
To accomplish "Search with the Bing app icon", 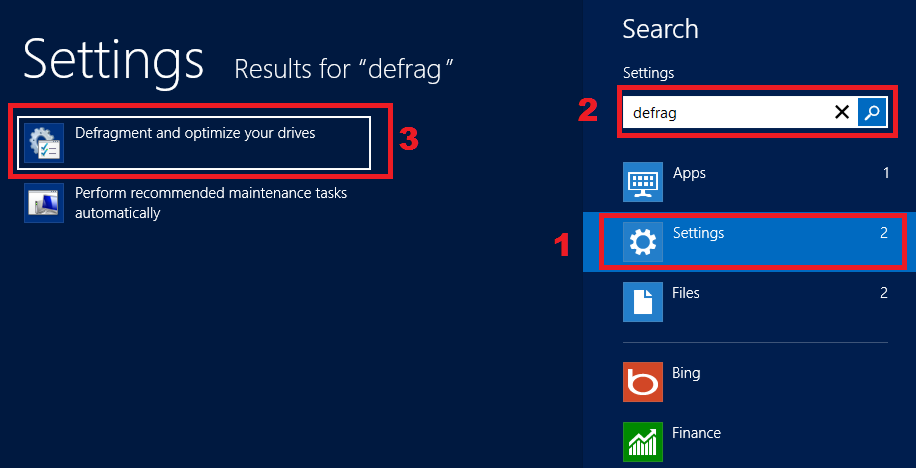I will (x=643, y=382).
